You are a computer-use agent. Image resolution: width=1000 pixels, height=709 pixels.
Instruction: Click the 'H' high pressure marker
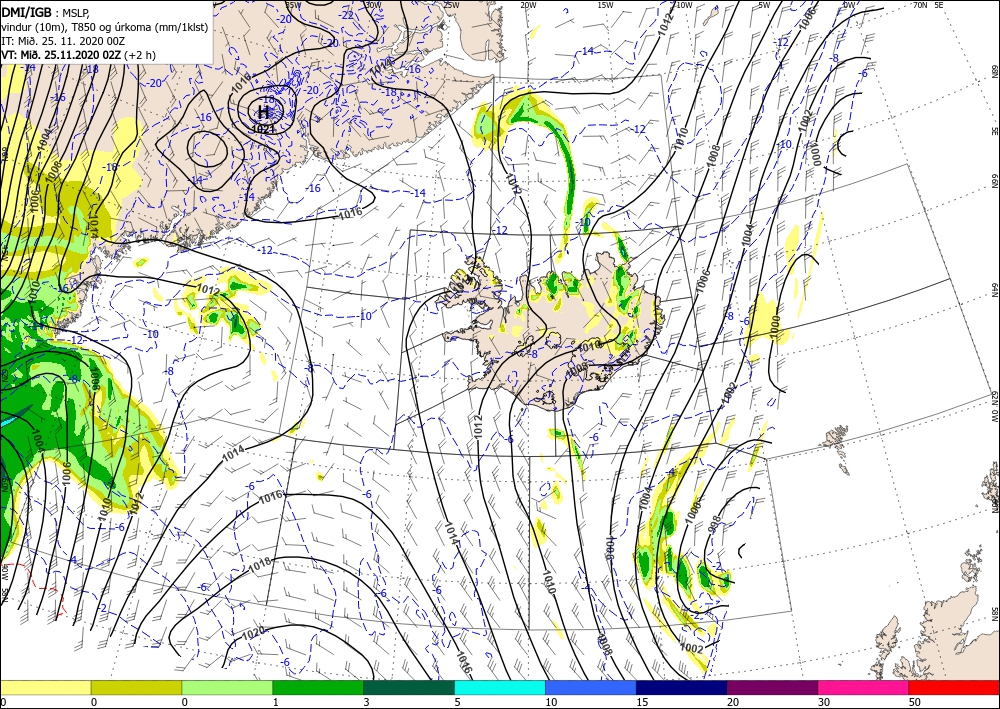[263, 113]
